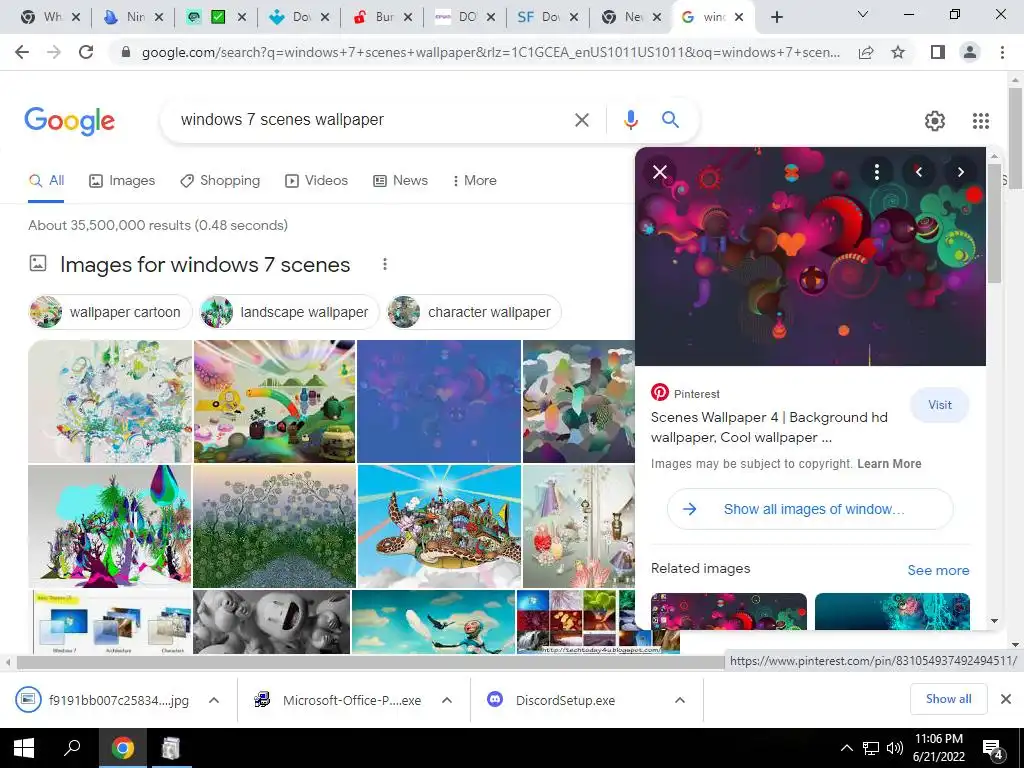1024x768 pixels.
Task: Switch to the Images results tab
Action: (x=122, y=181)
